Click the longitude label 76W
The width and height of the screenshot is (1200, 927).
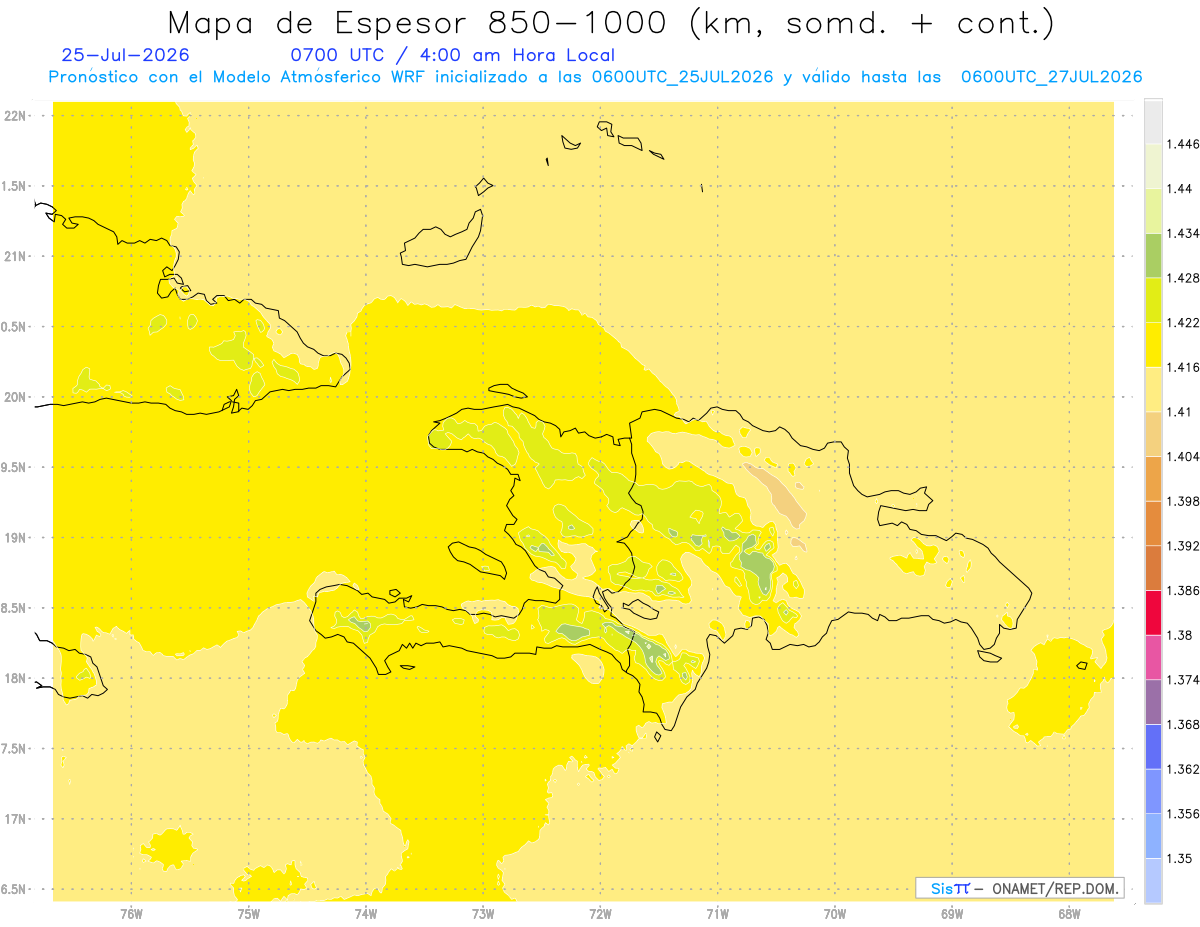click(x=131, y=915)
